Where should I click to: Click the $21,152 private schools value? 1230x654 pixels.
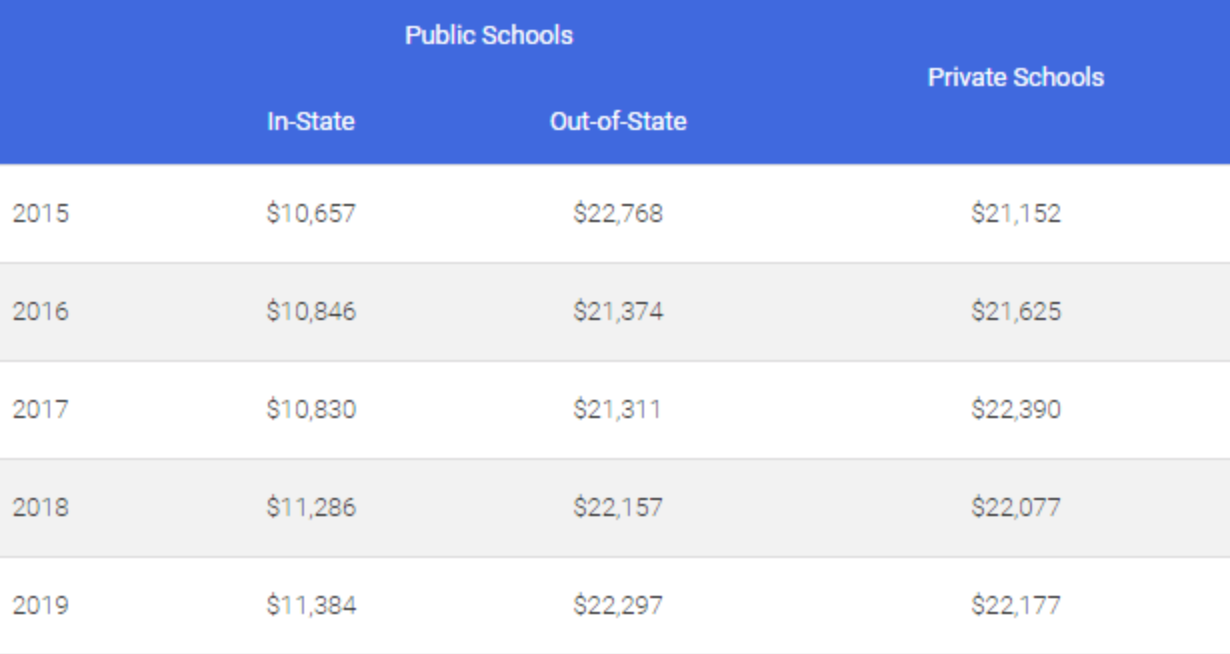[1015, 213]
